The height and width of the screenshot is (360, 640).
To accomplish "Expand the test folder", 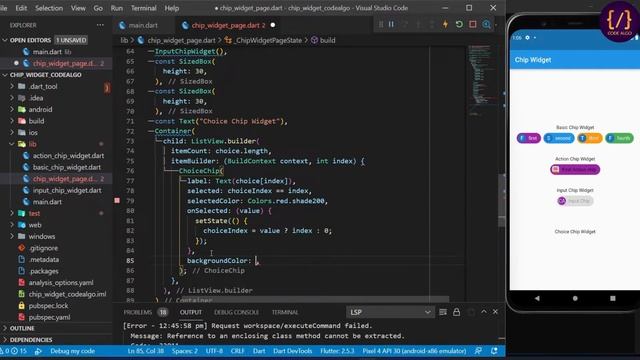I will tap(12, 213).
